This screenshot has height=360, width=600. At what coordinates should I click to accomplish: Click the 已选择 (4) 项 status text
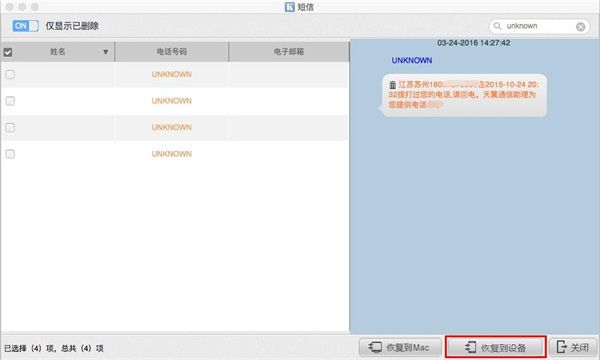29,349
